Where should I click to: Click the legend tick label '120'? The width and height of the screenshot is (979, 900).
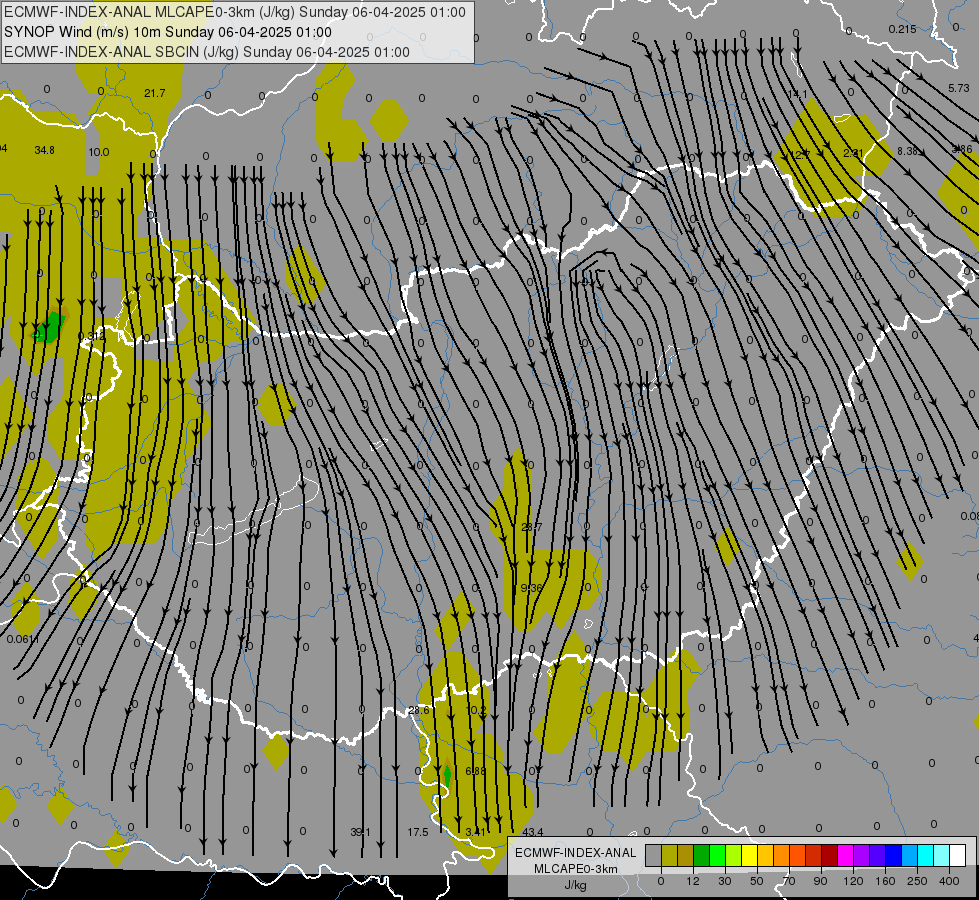point(853,881)
